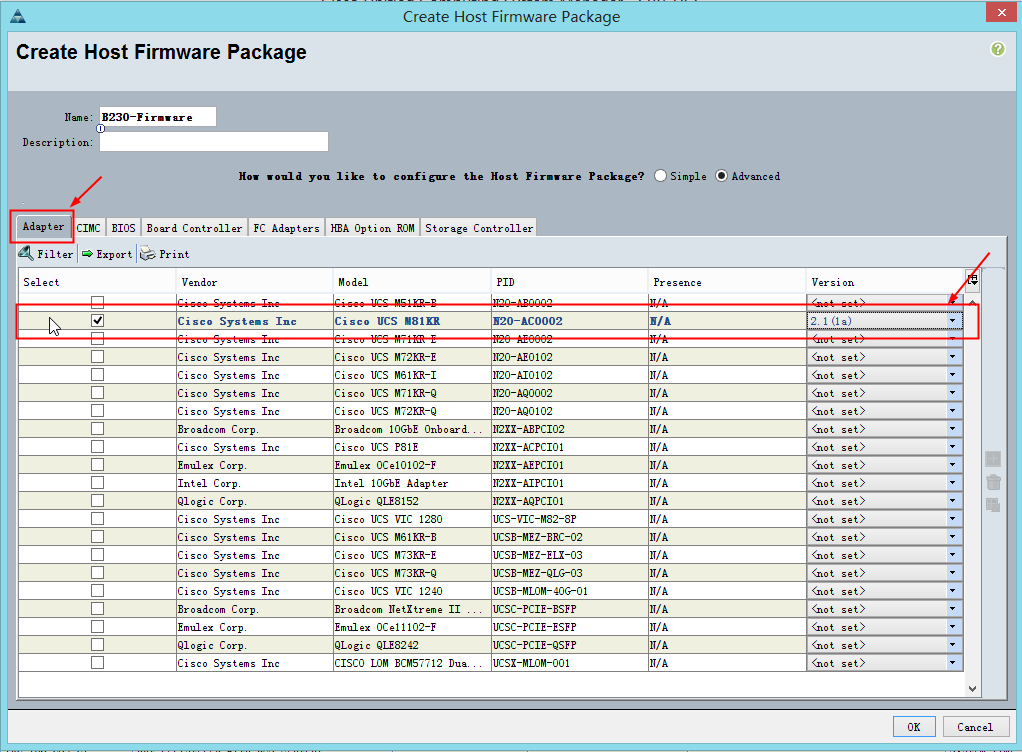The image size is (1022, 752).
Task: Click the Filter toolbar button label
Action: pos(55,254)
